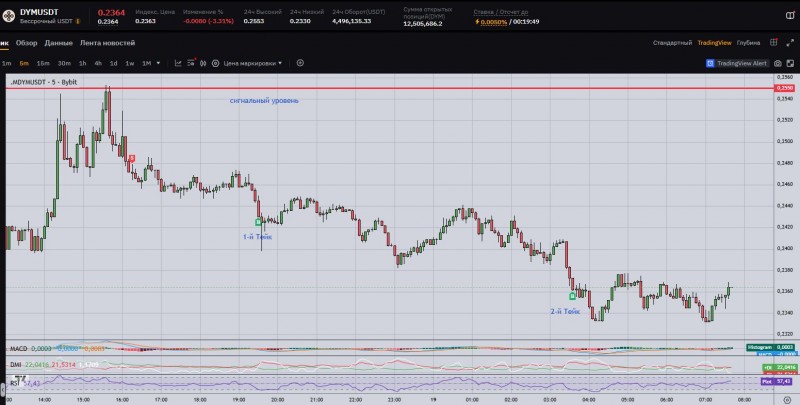Switch to Стандартный chart mode
The image size is (800, 405).
point(672,43)
